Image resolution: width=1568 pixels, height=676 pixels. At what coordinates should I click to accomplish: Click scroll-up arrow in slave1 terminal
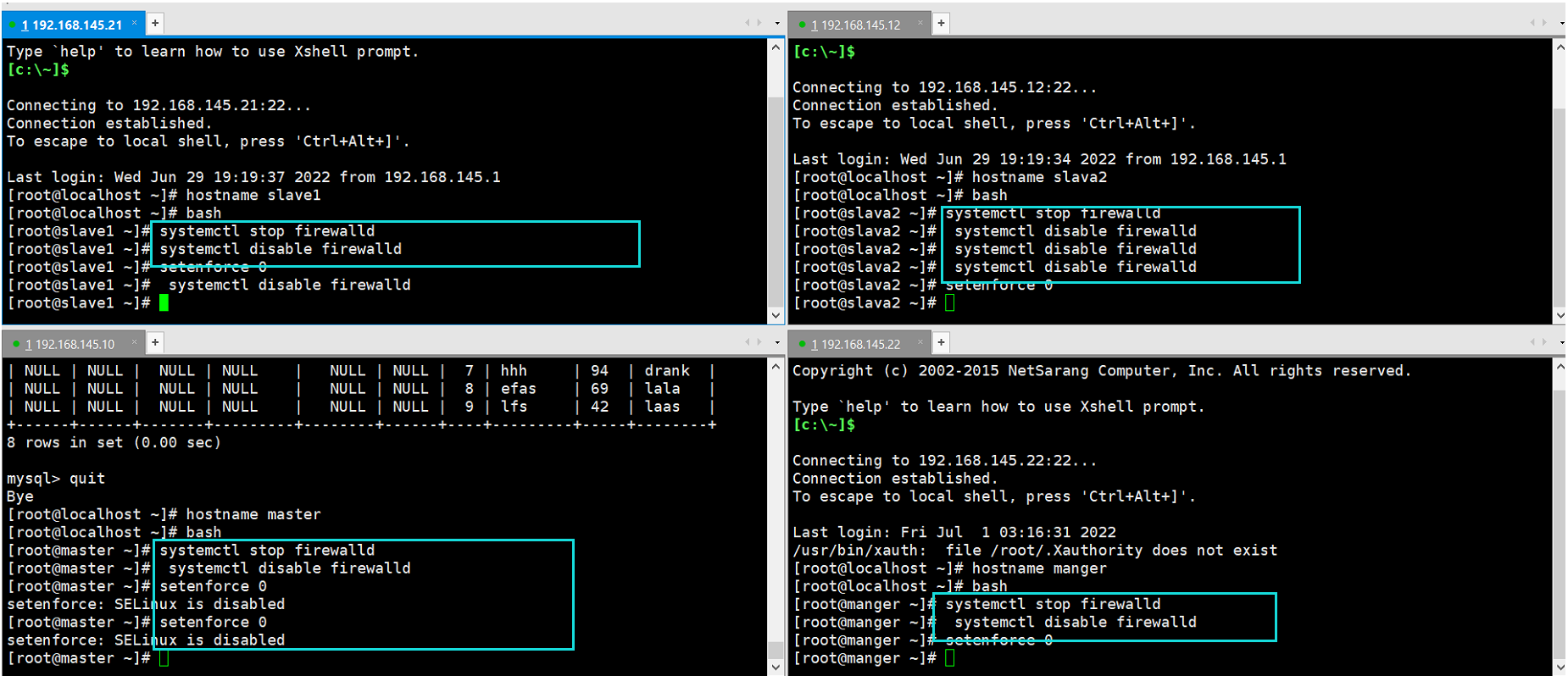click(x=776, y=47)
